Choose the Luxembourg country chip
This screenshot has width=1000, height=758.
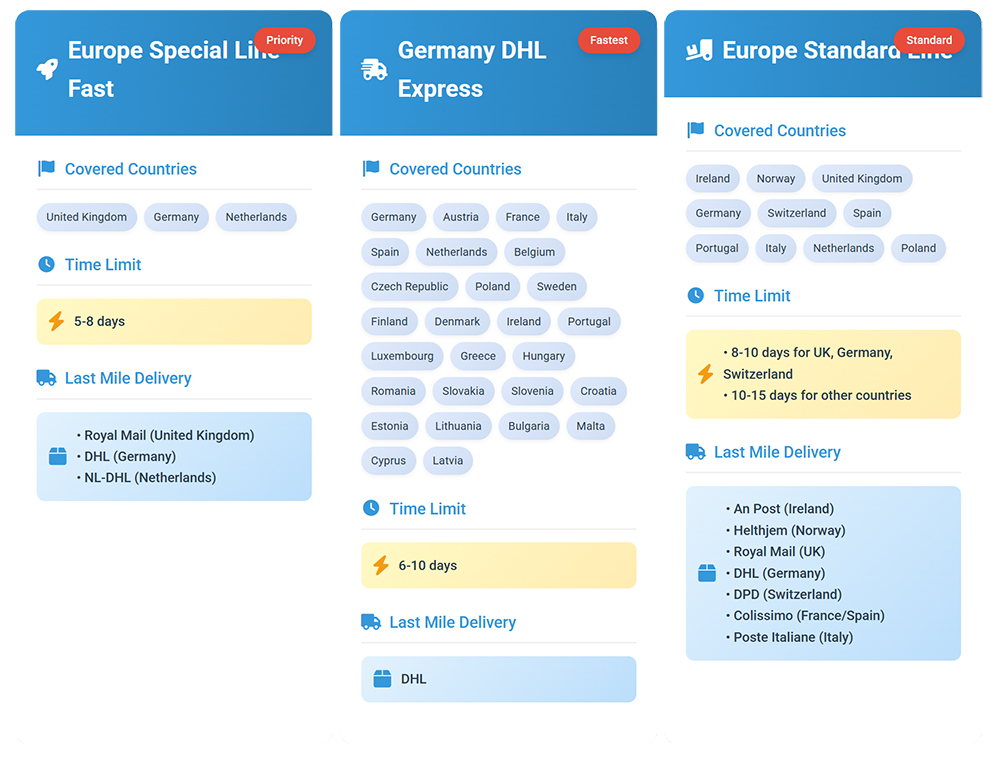point(402,356)
